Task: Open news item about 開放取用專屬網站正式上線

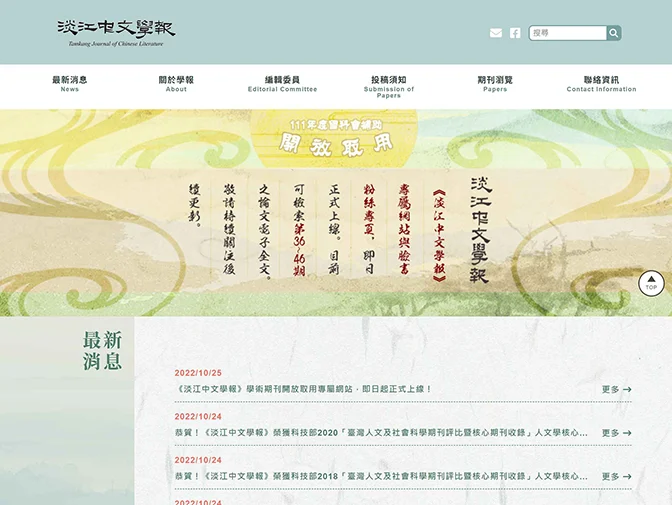Action: click(303, 389)
